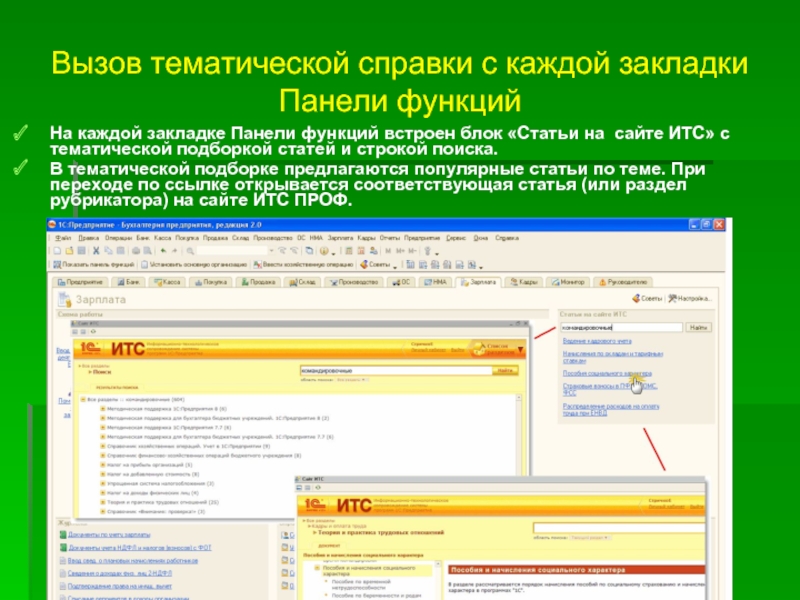
Task: Switch to the Покупка tab
Action: point(211,282)
